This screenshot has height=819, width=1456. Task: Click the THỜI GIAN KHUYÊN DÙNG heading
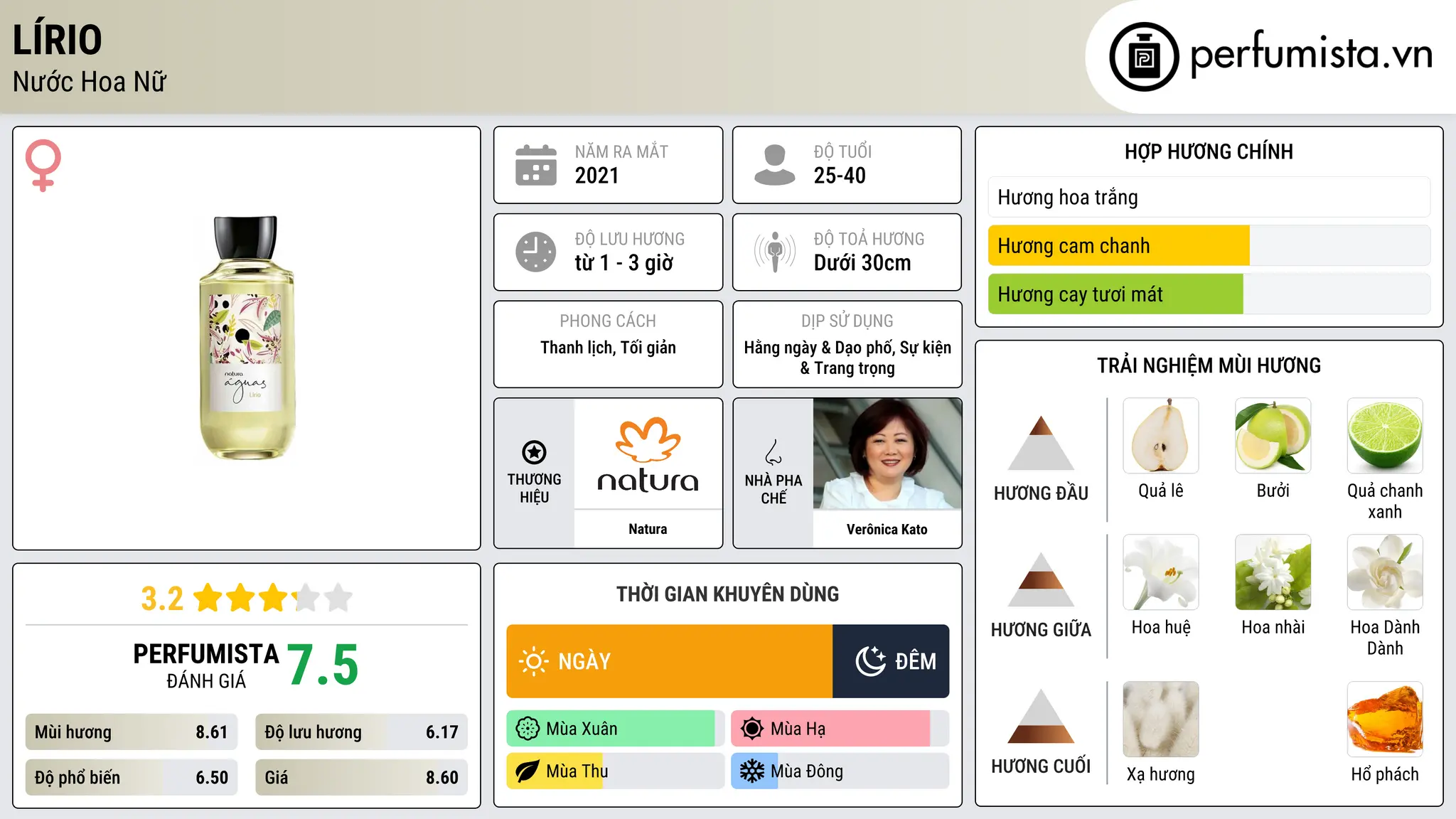pos(728,594)
